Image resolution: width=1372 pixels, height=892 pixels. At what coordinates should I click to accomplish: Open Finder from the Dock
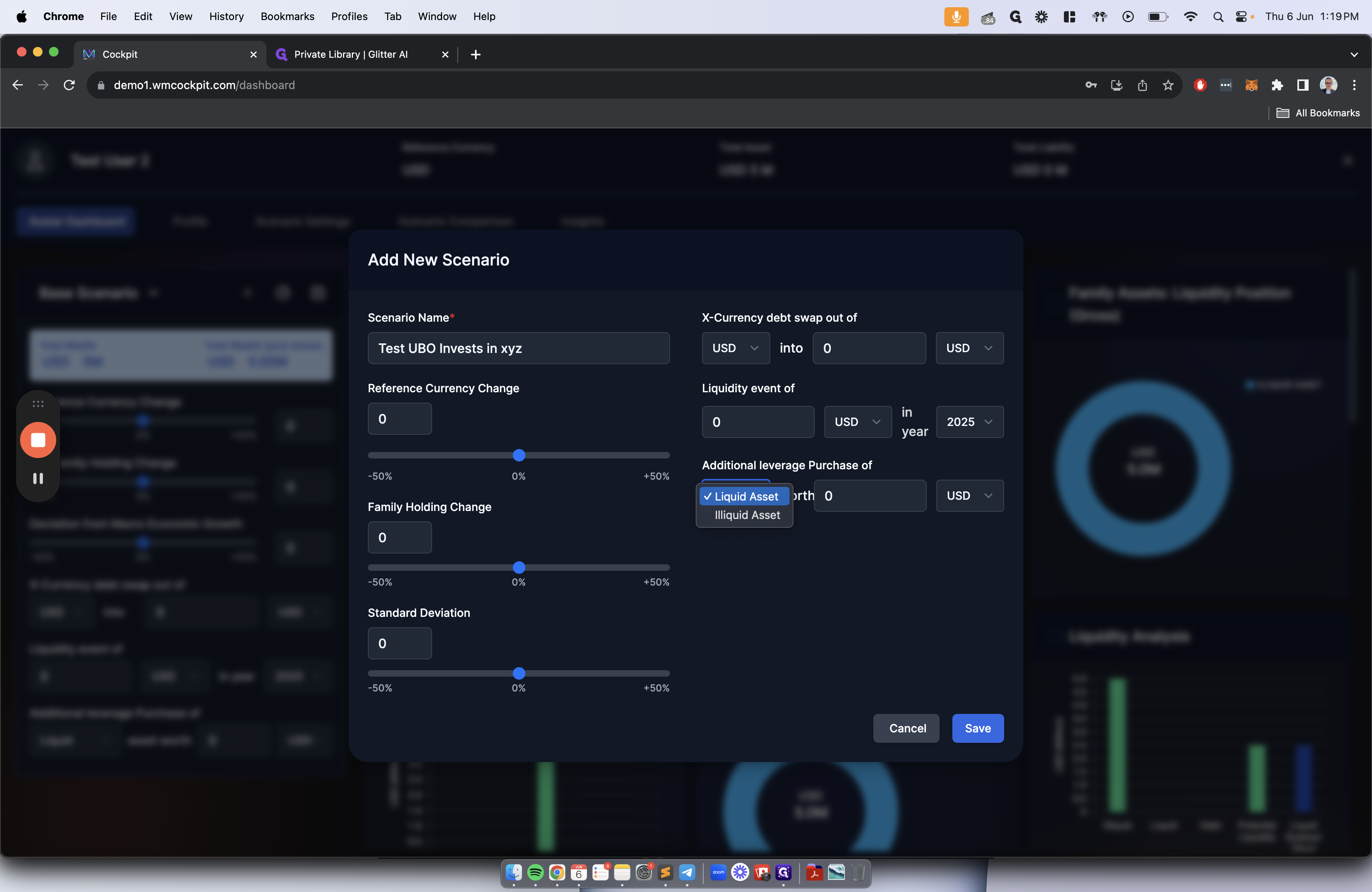[513, 872]
